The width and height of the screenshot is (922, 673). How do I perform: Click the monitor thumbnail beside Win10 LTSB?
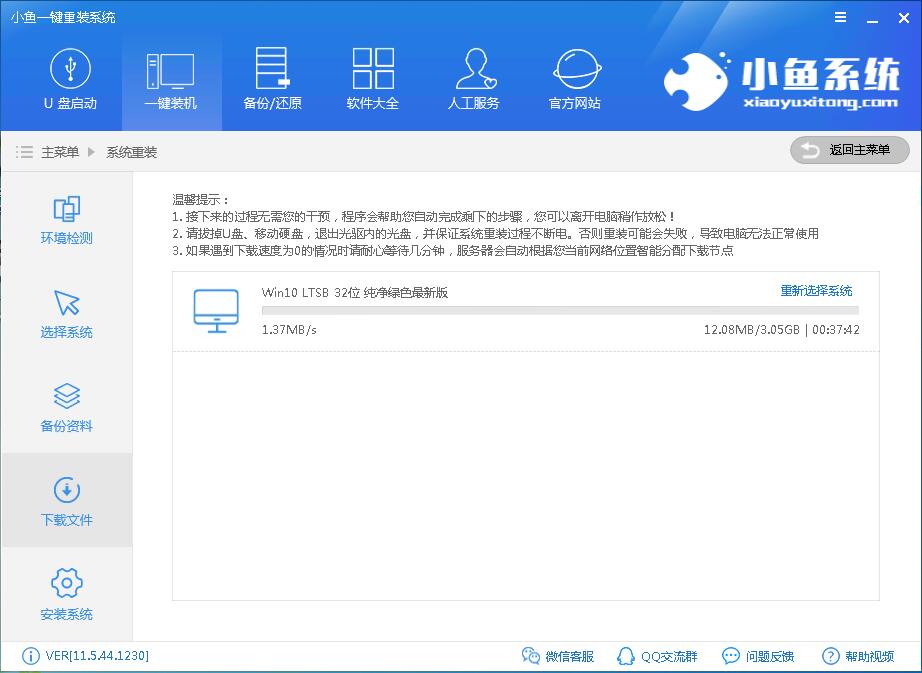pos(216,311)
